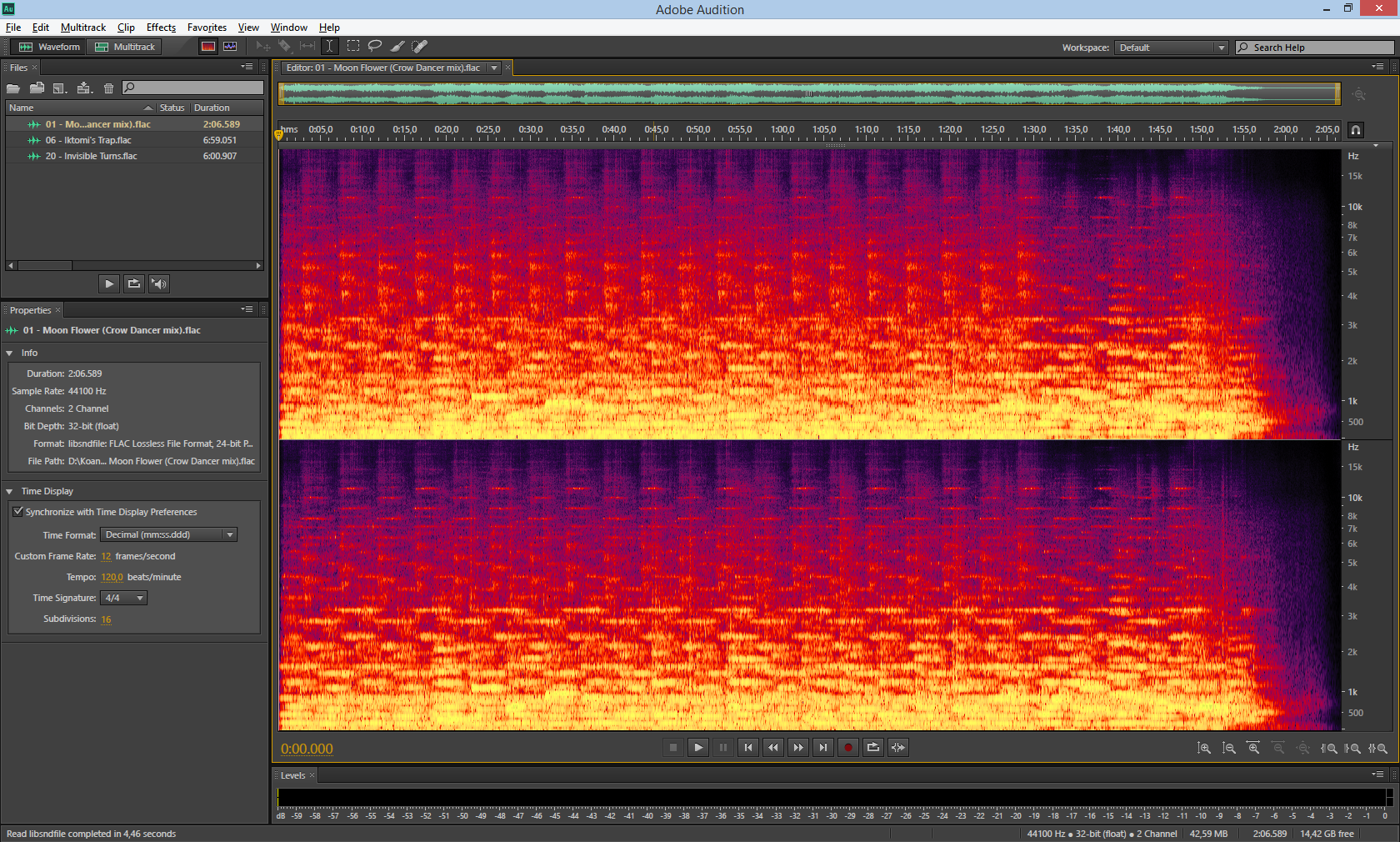Viewport: 1400px width, 842px height.
Task: Open the Levels panel options menu
Action: (x=1378, y=774)
